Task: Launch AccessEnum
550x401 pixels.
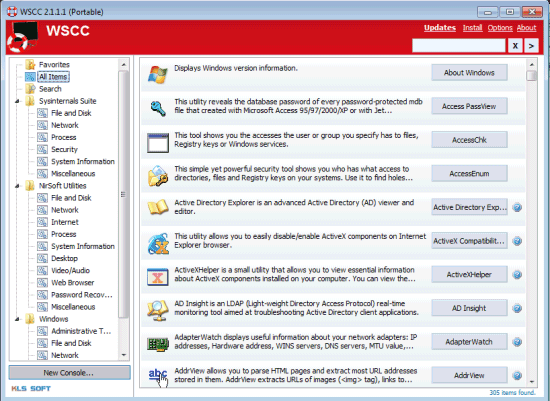Action: 469,174
